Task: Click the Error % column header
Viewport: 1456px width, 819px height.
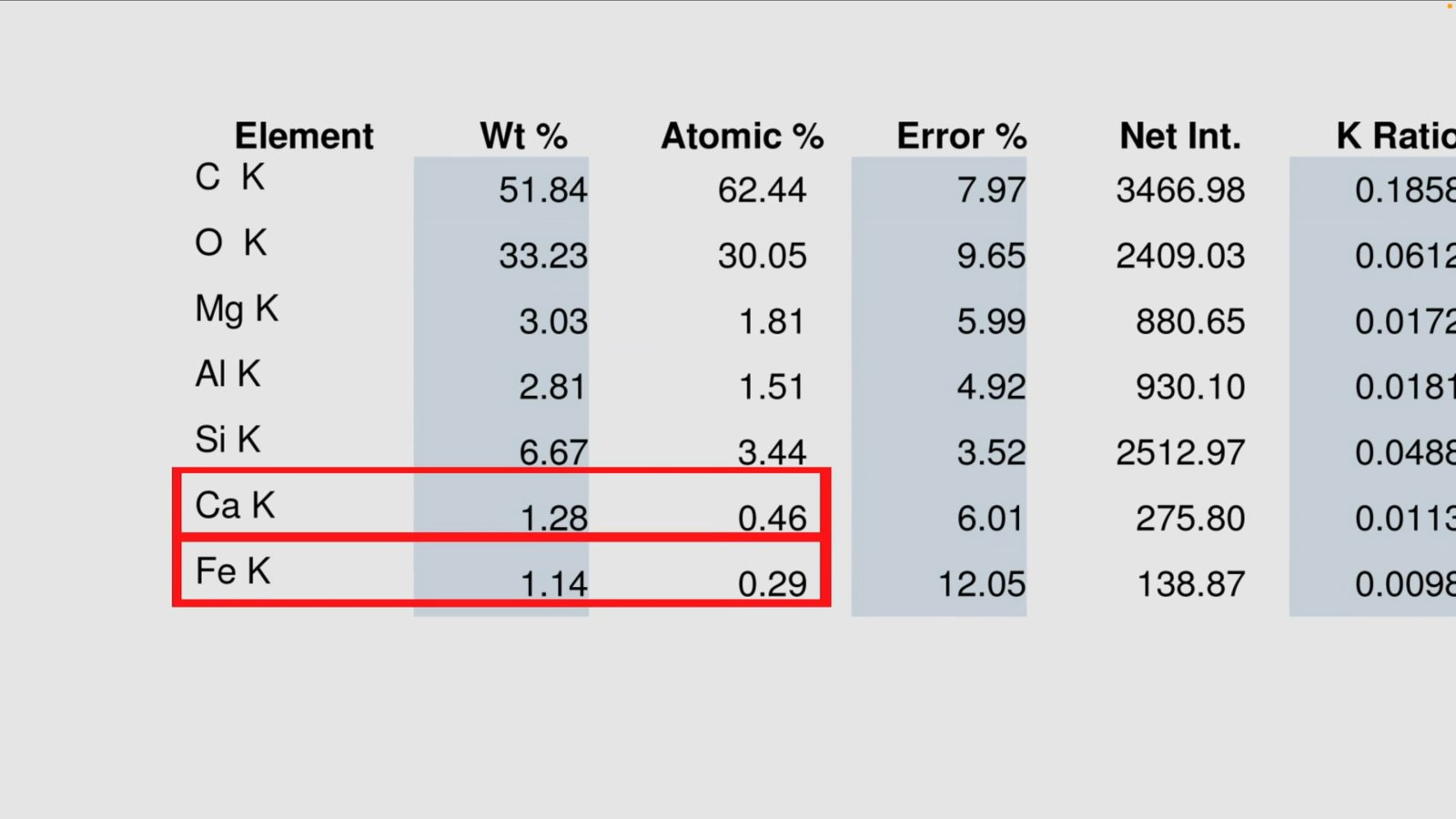Action: (961, 136)
